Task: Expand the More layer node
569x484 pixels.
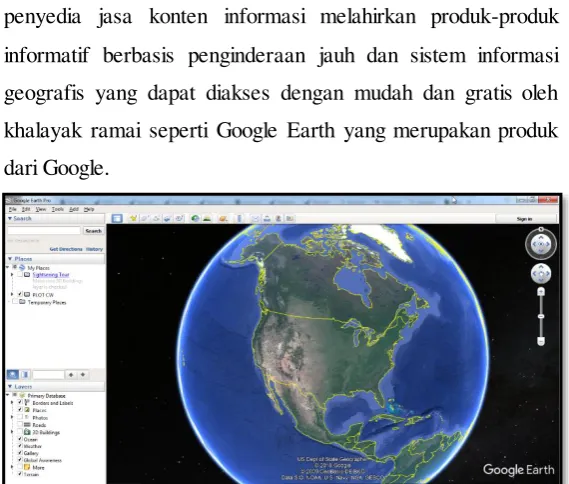Action: (x=13, y=467)
